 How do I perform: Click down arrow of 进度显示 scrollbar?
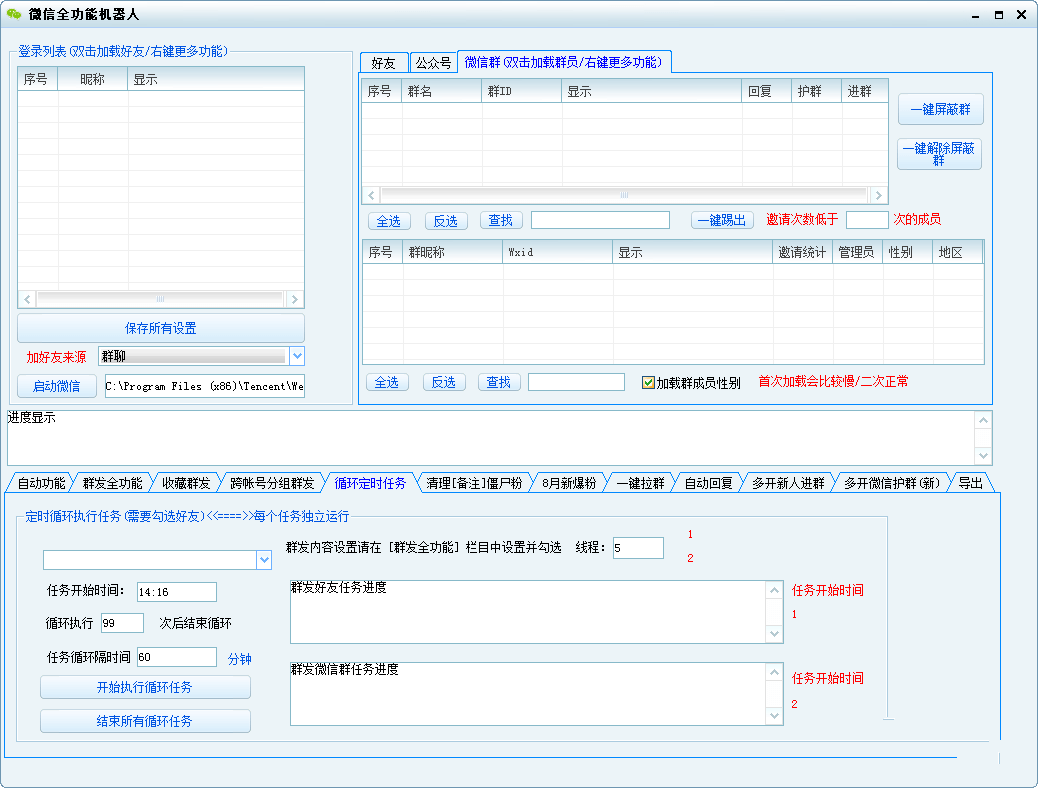[x=984, y=456]
